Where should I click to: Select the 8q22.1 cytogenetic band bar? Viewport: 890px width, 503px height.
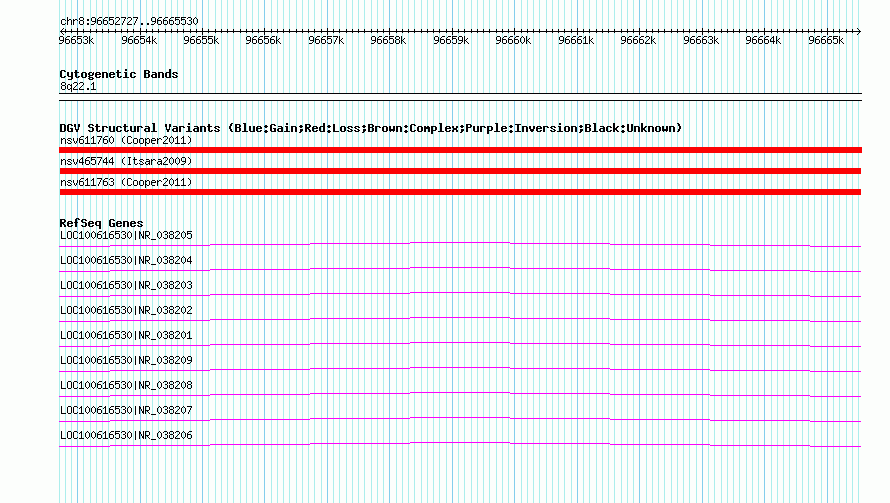click(x=460, y=97)
